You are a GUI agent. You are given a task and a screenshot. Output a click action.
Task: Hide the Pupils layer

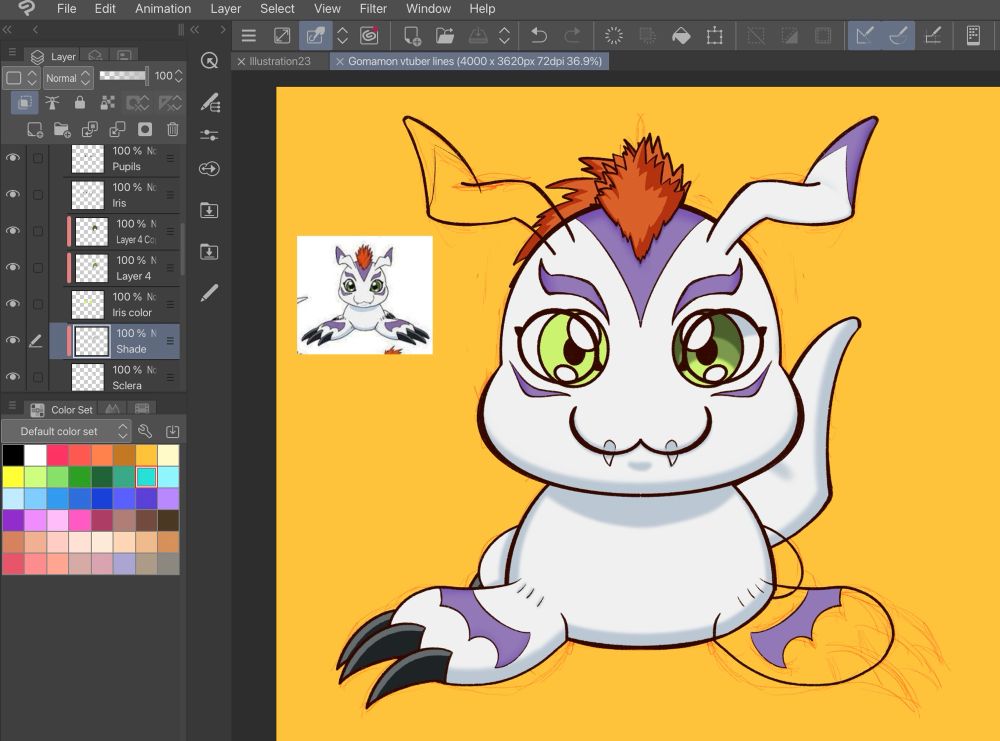13,158
